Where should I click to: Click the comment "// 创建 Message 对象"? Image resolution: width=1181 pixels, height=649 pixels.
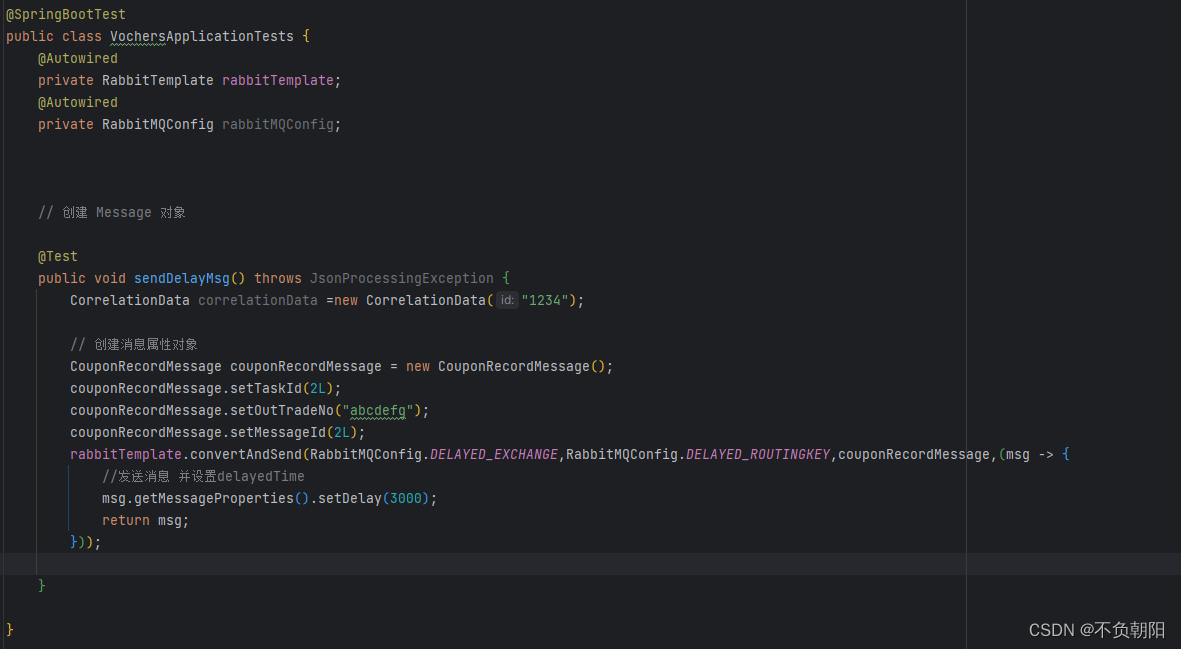coord(112,212)
